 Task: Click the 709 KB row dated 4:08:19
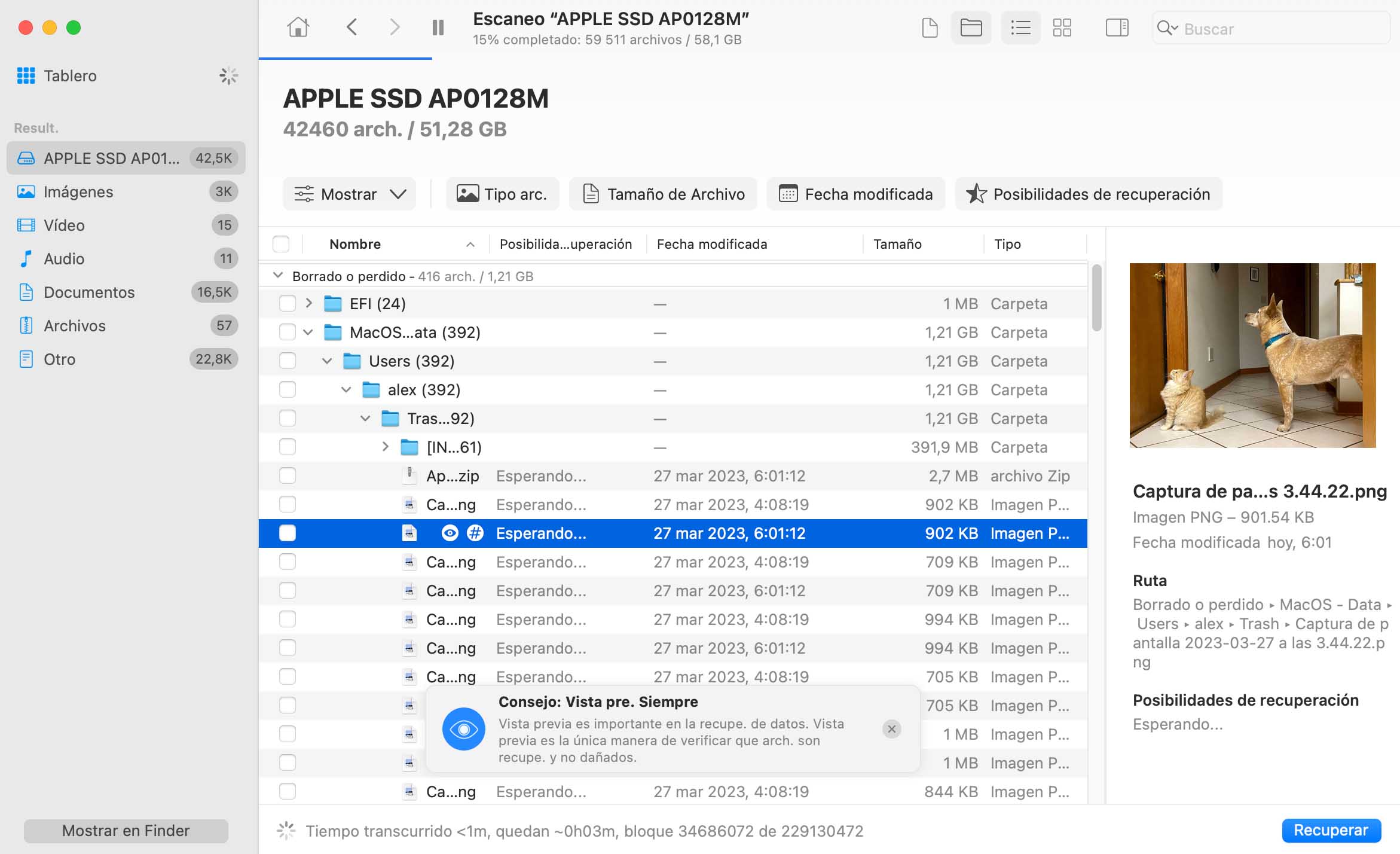[673, 562]
